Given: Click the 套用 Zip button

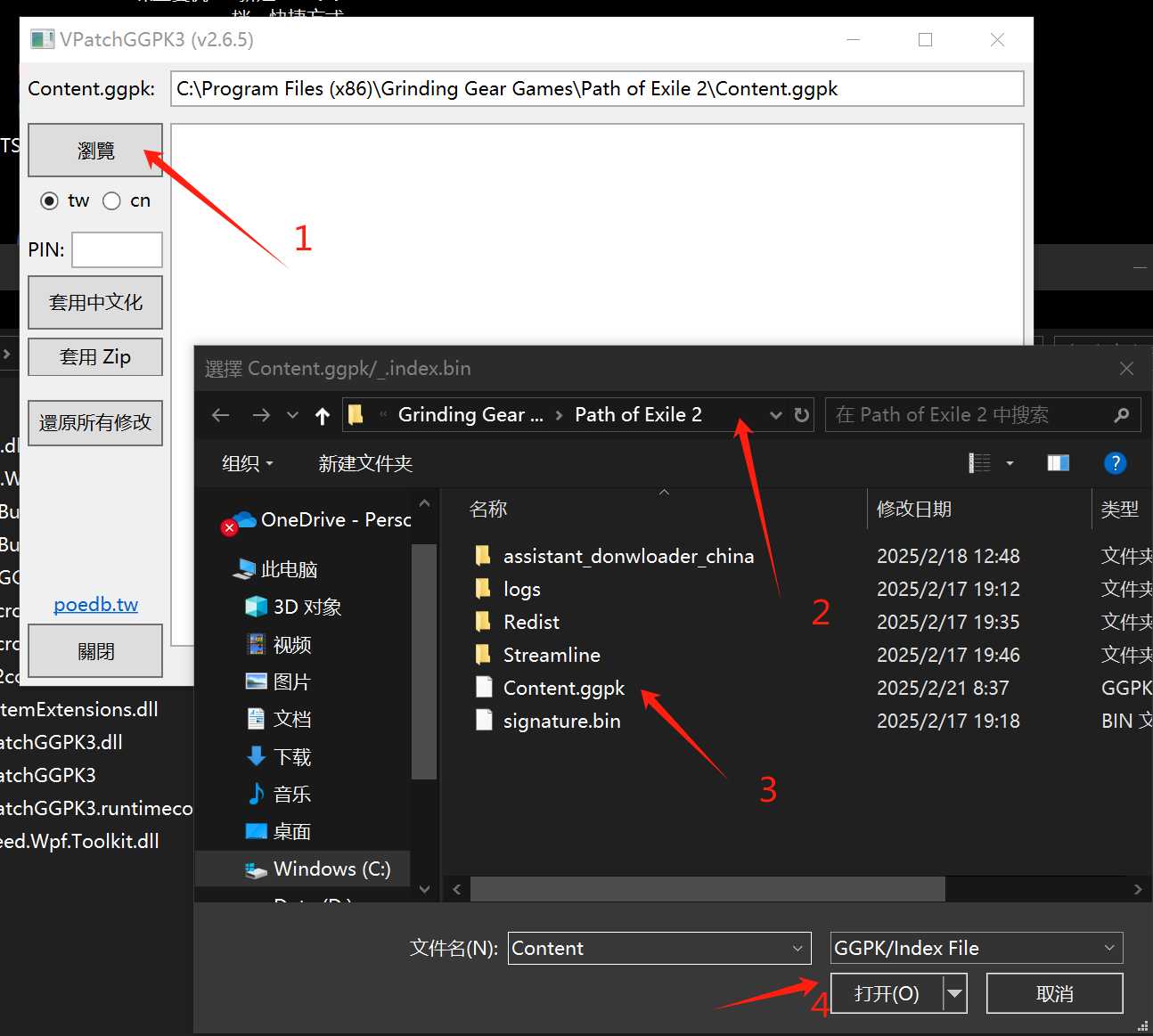Looking at the screenshot, I should (x=95, y=357).
